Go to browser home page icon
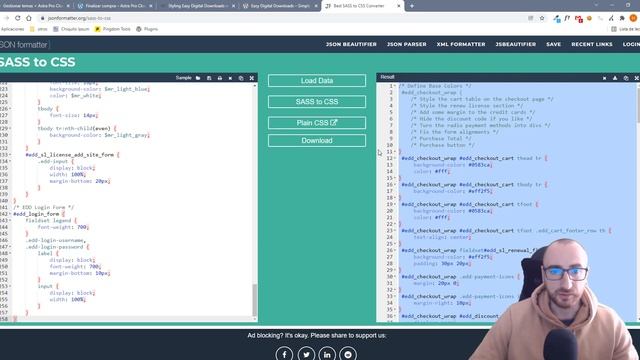Screen dimensions: 640x360 pos(29,18)
